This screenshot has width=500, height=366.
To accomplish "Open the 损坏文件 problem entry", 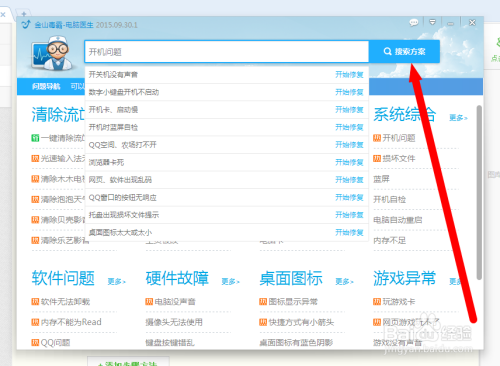I will (399, 158).
